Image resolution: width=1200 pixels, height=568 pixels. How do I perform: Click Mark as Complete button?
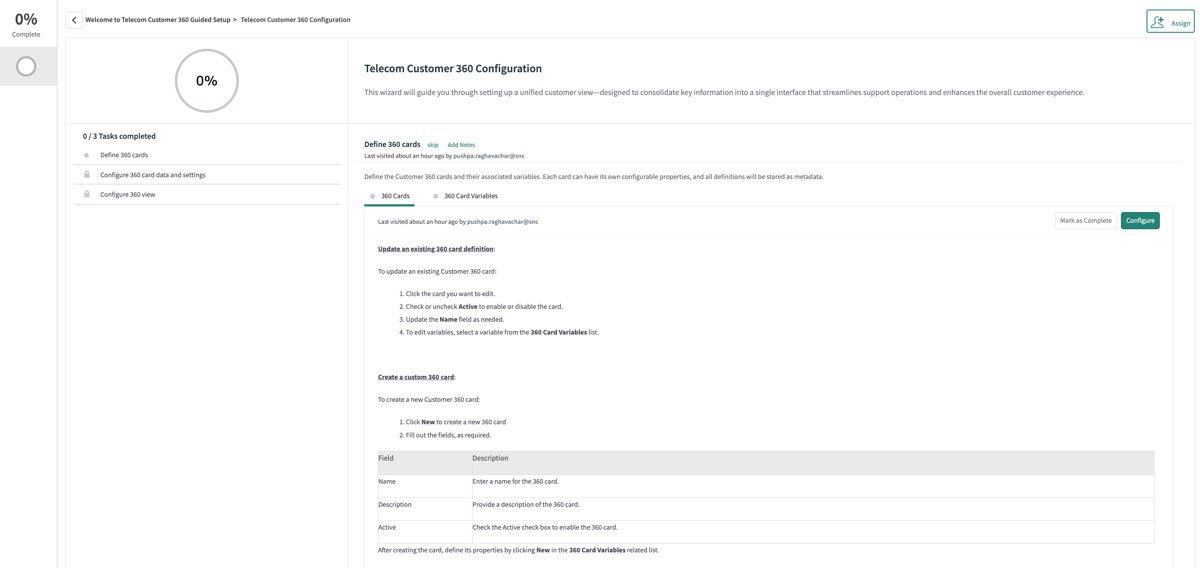click(x=1086, y=220)
